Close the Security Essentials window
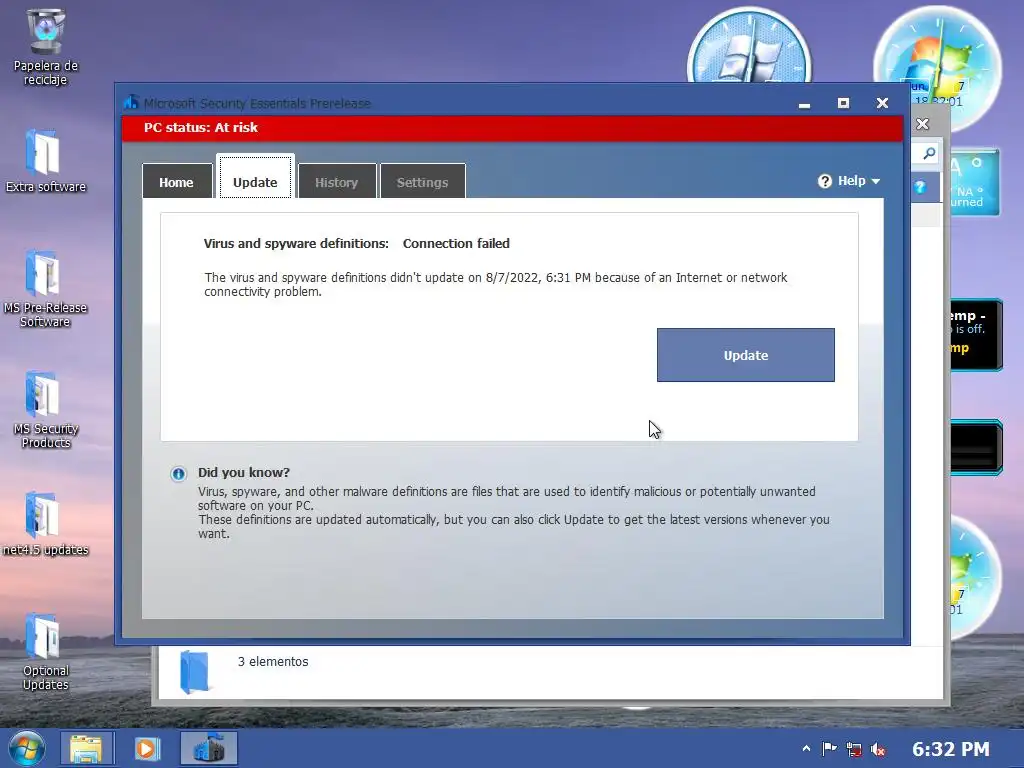 click(x=882, y=103)
